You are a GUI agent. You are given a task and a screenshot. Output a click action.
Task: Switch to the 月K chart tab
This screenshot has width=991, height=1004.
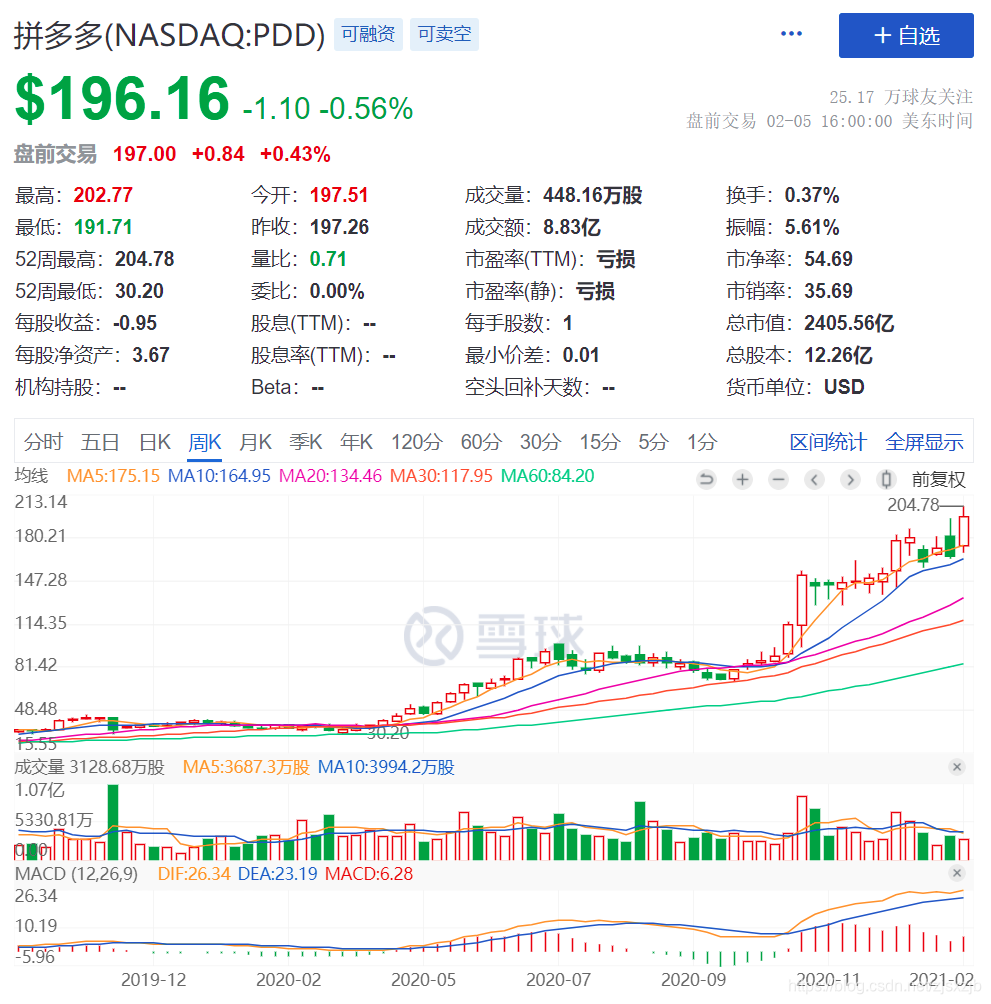coord(255,442)
